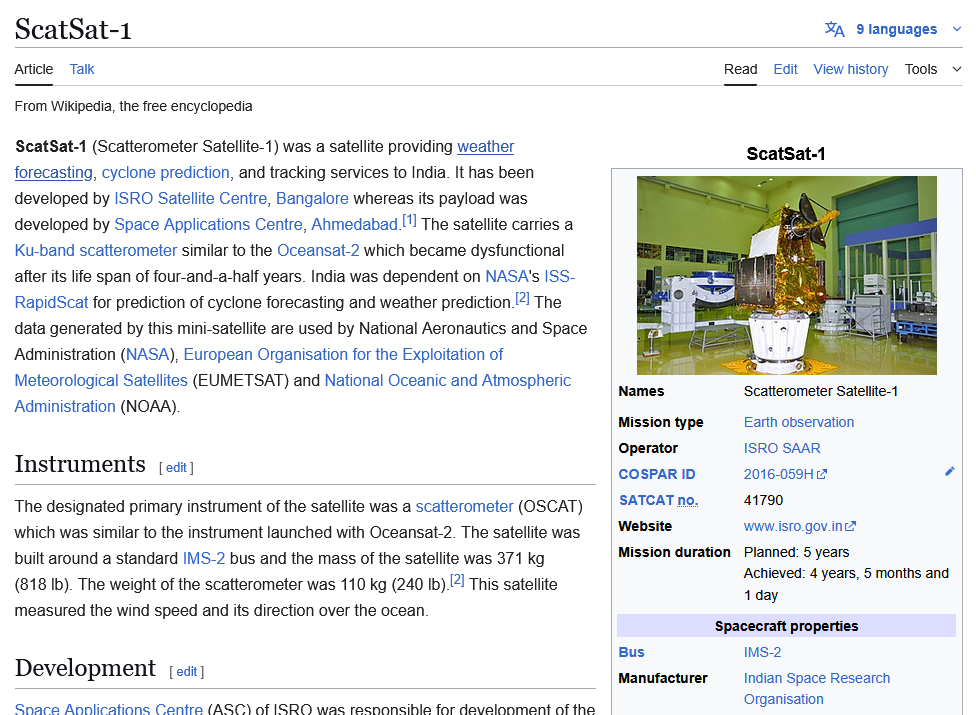Open the Tools menu
This screenshot has height=715, width=976.
[921, 69]
